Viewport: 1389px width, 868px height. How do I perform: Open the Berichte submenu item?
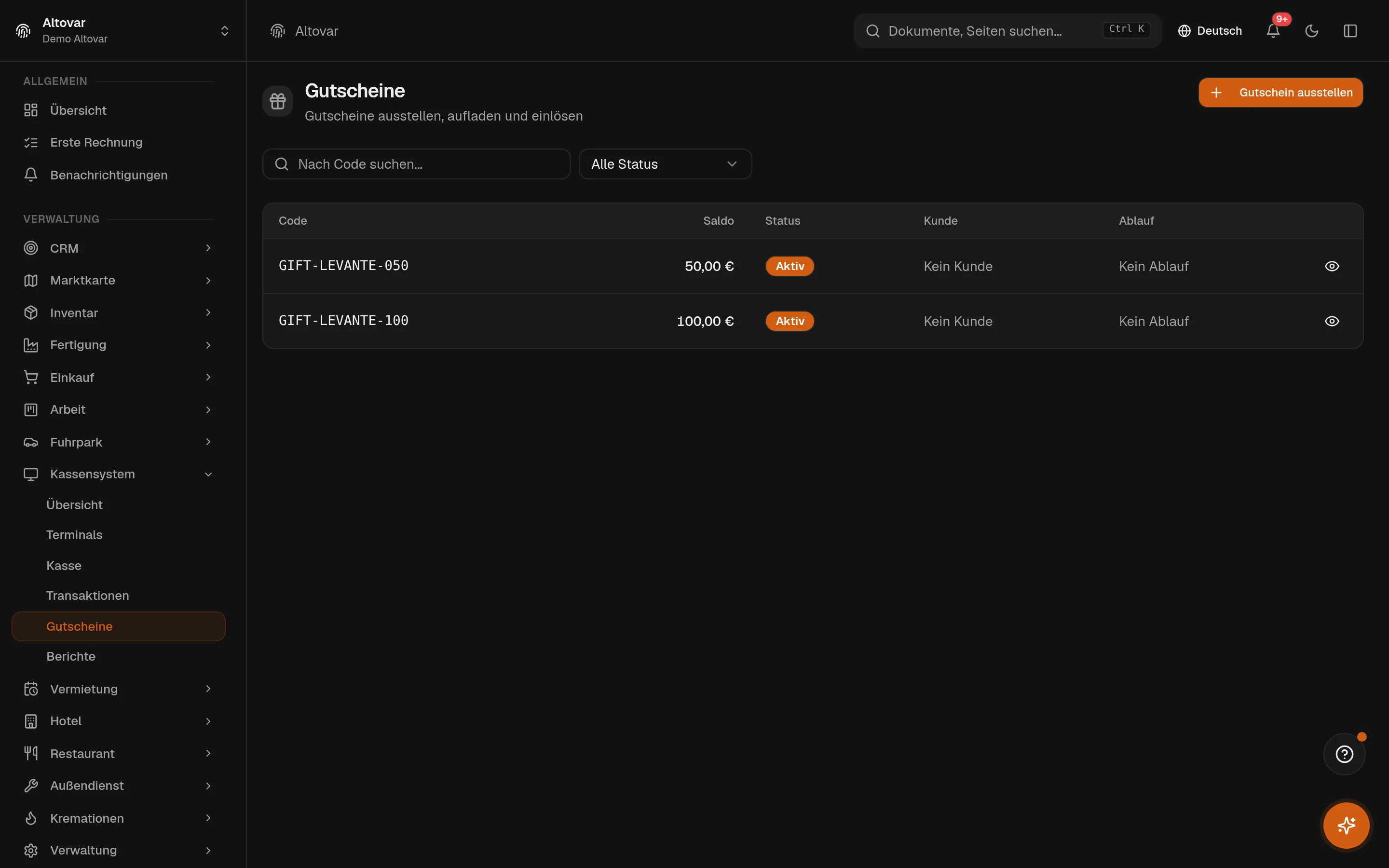coord(118,656)
